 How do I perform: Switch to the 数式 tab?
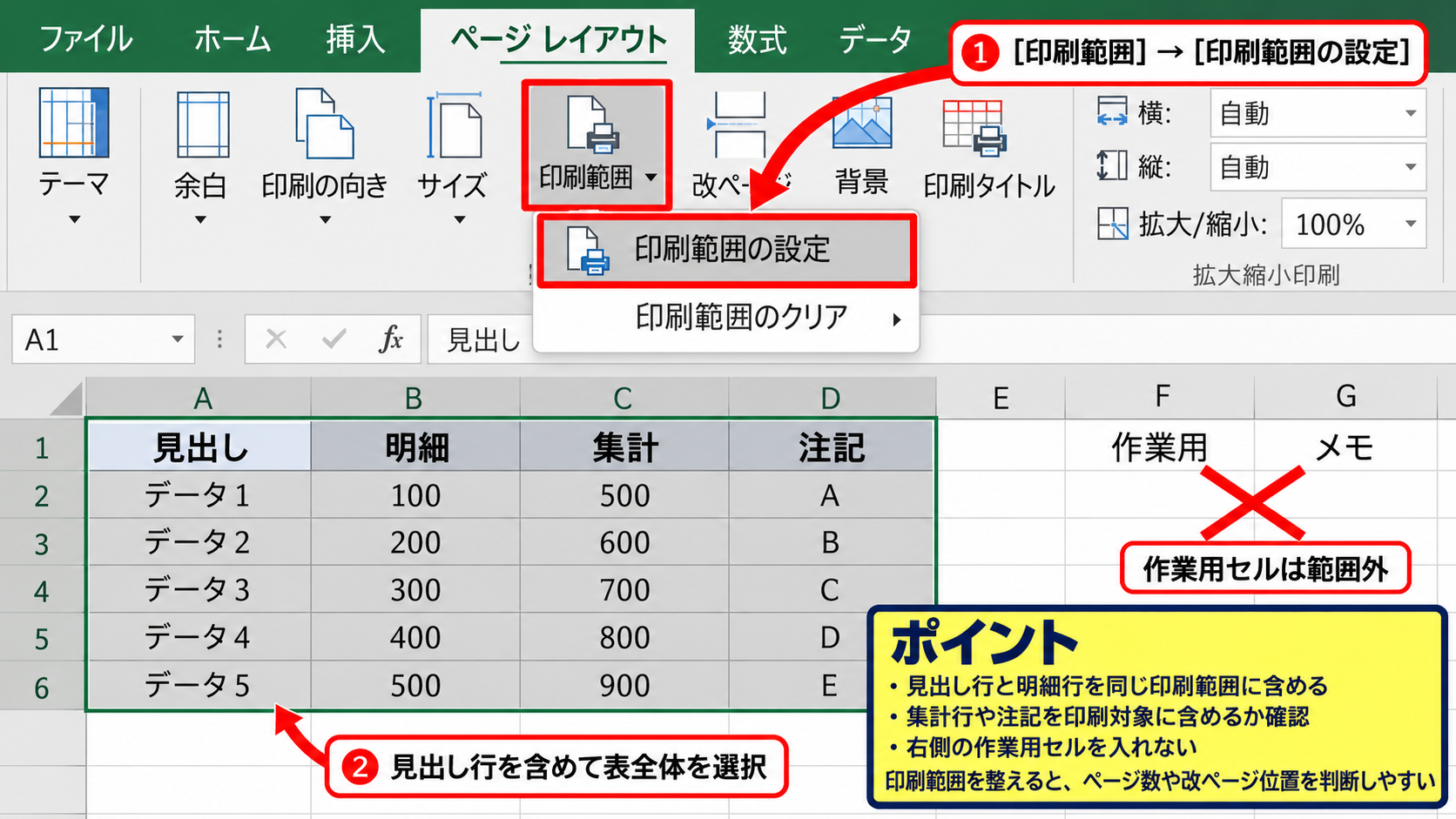tap(757, 39)
